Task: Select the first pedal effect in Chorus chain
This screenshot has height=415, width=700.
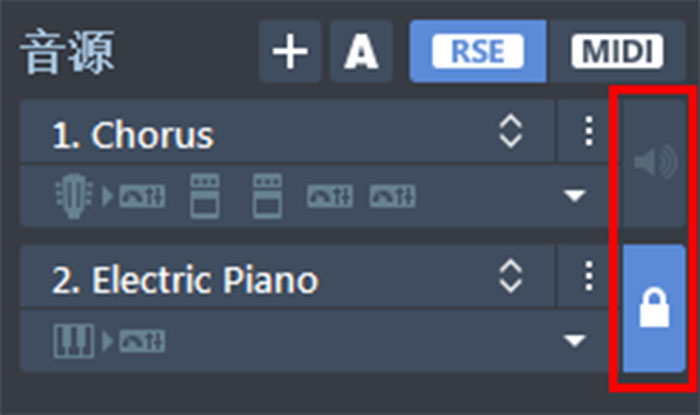Action: 204,194
